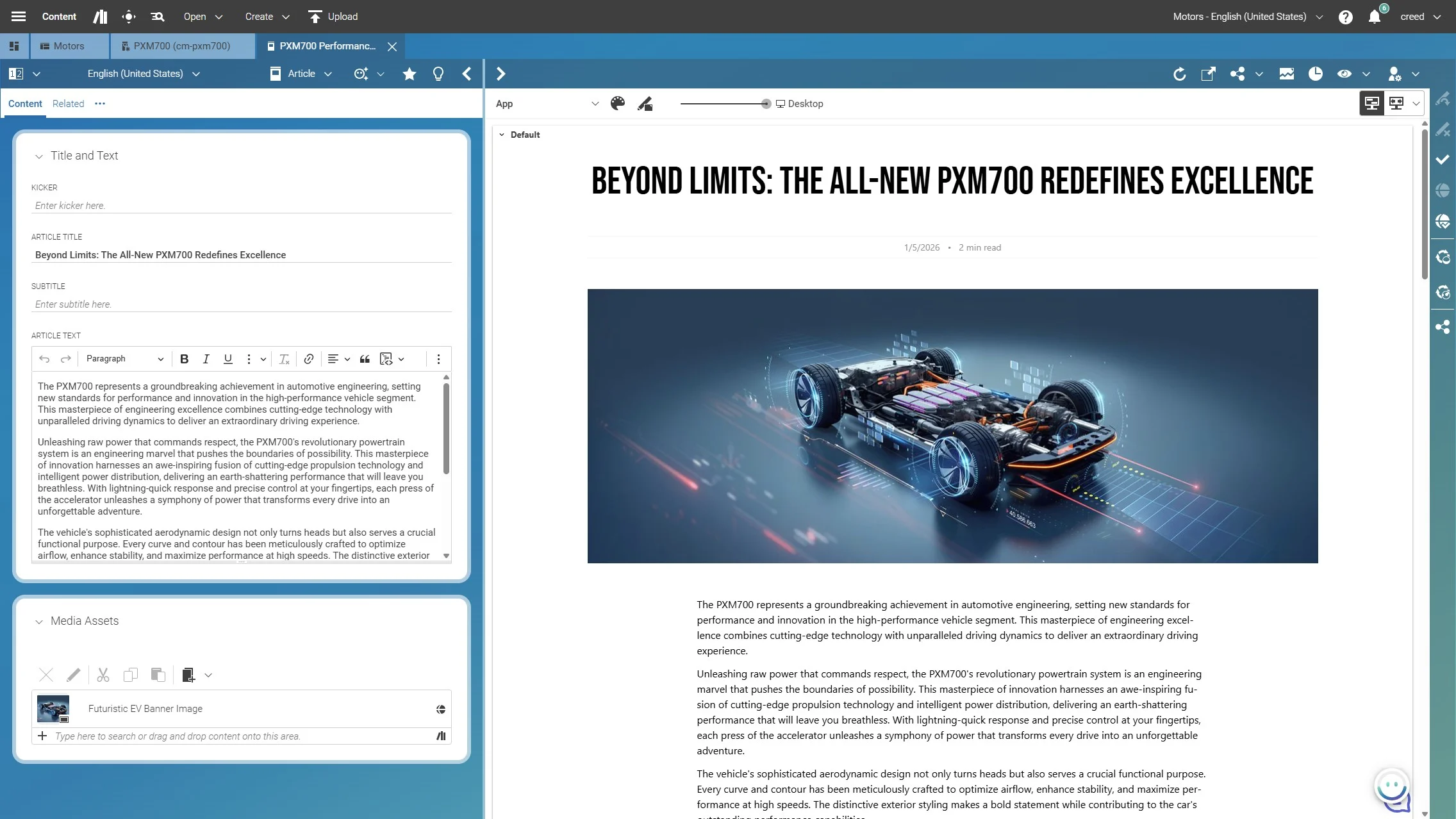Click the Italic formatting icon
The width and height of the screenshot is (1456, 819).
[206, 359]
